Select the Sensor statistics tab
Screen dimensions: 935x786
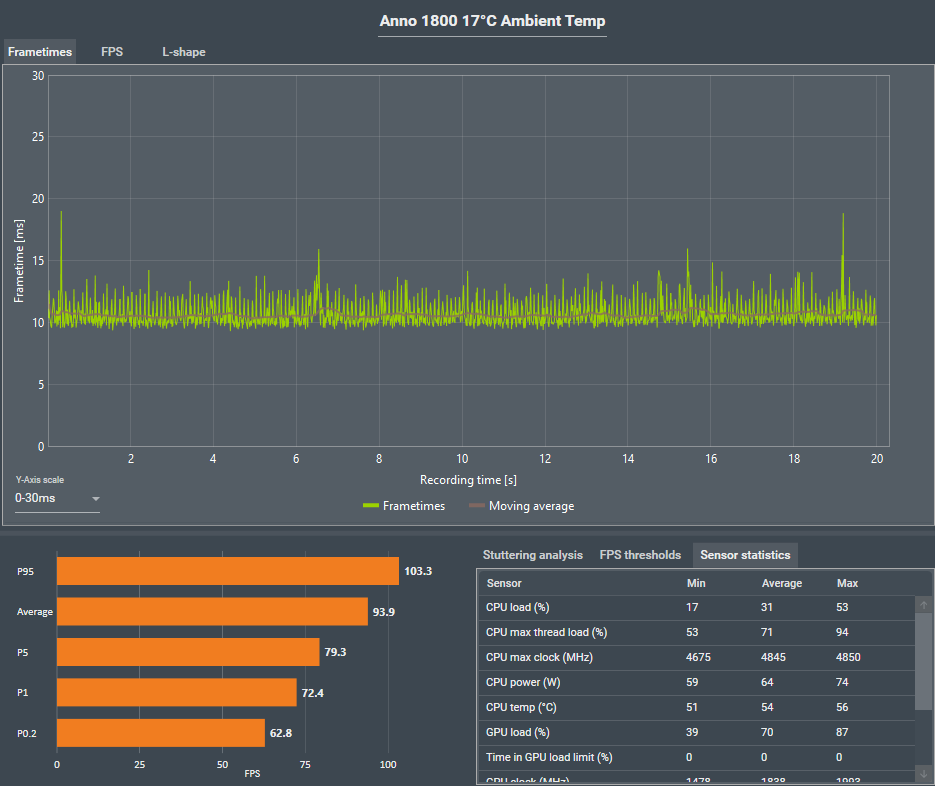coord(745,555)
